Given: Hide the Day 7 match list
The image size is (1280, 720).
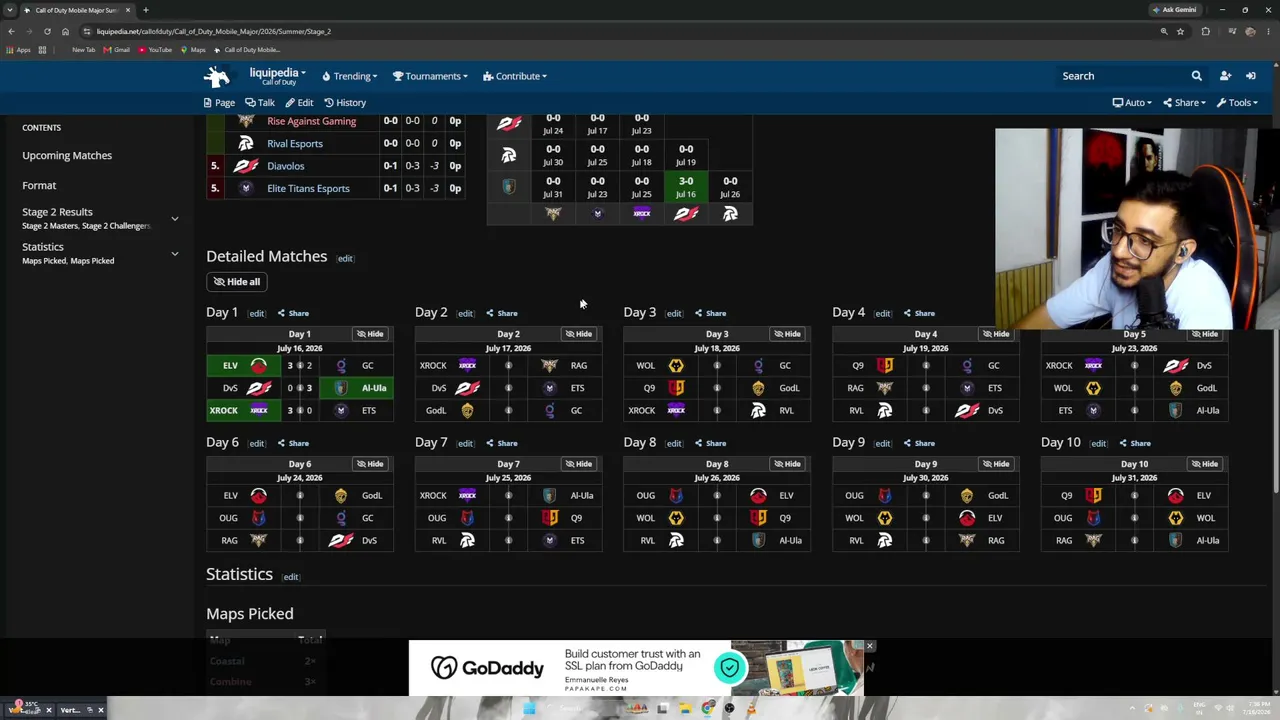Looking at the screenshot, I should click(579, 464).
